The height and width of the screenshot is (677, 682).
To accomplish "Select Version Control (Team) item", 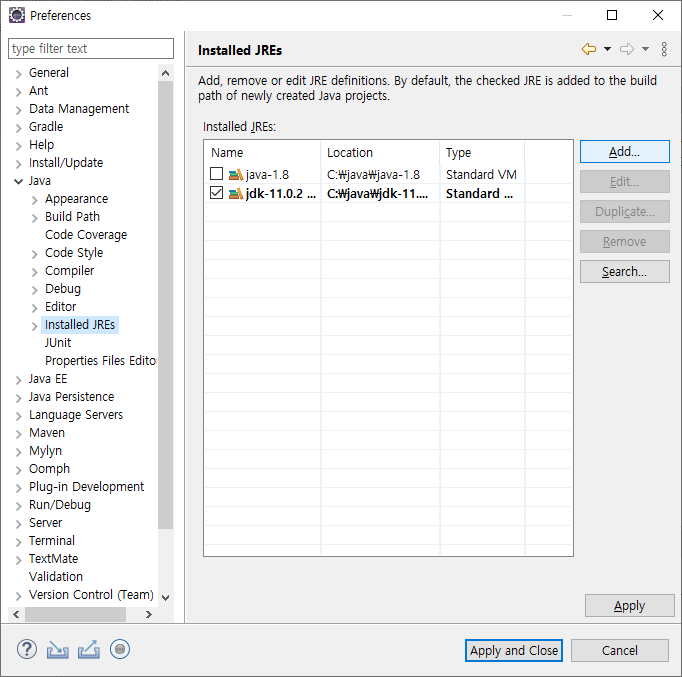I will tap(91, 594).
